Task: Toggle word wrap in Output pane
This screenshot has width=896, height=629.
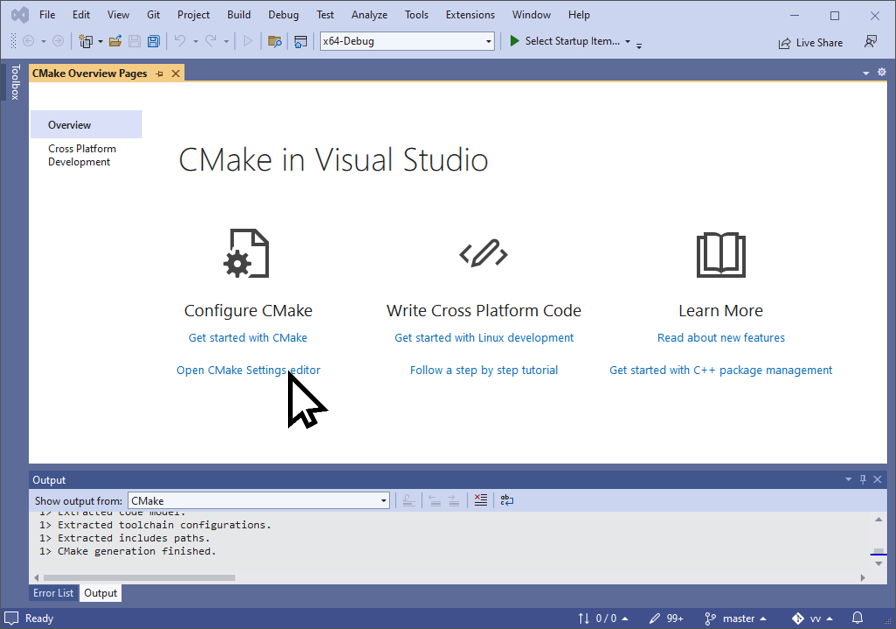Action: (507, 500)
